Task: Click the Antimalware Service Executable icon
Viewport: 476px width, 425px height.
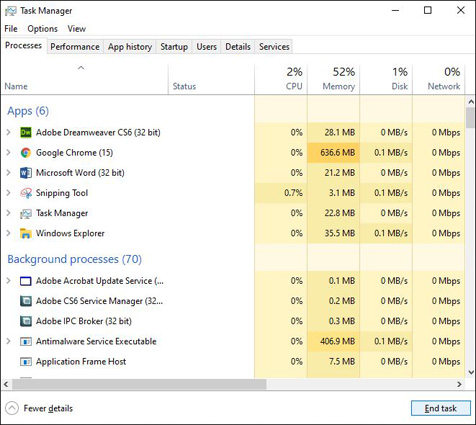Action: point(26,341)
